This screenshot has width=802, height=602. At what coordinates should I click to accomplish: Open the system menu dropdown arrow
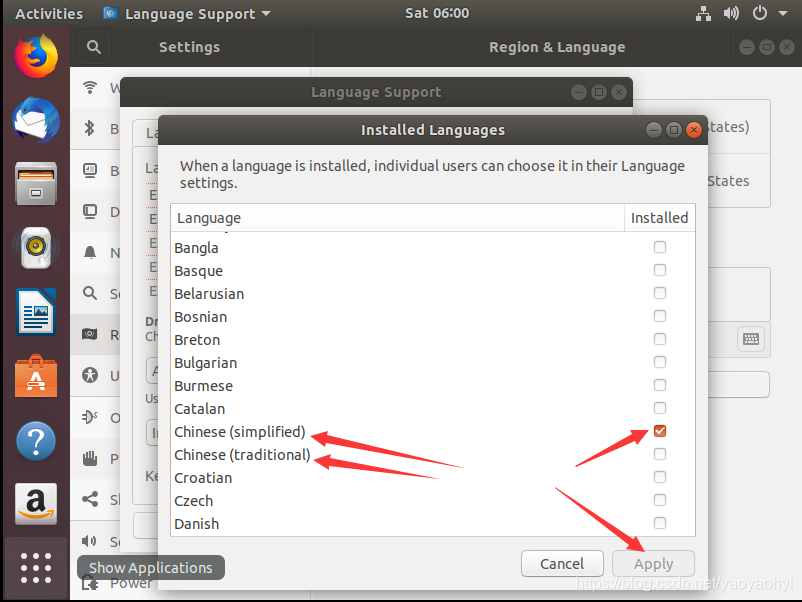tap(783, 13)
